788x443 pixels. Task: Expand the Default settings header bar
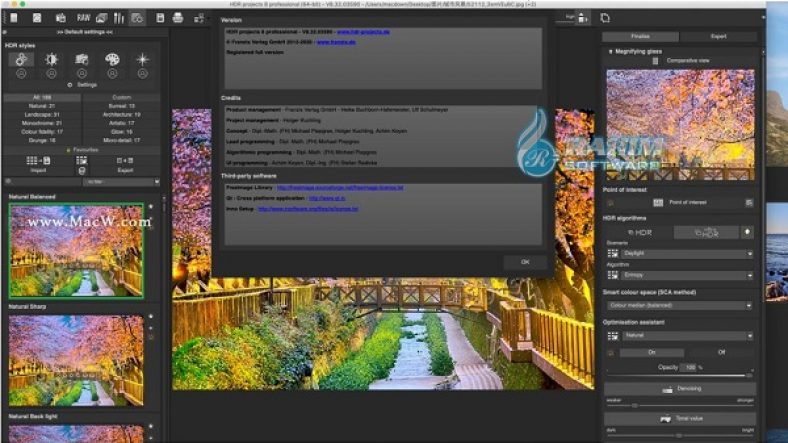click(84, 32)
